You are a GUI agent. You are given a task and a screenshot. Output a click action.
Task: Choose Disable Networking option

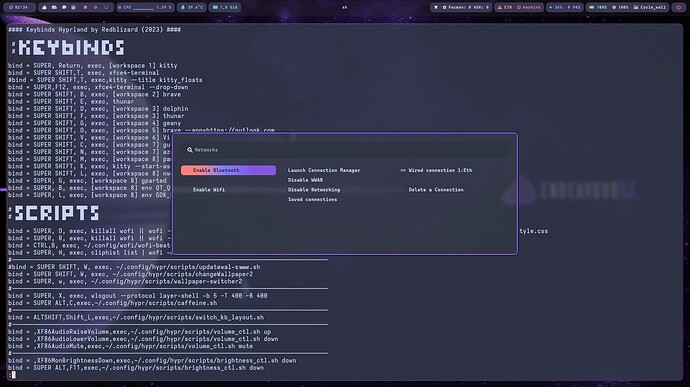(314, 190)
